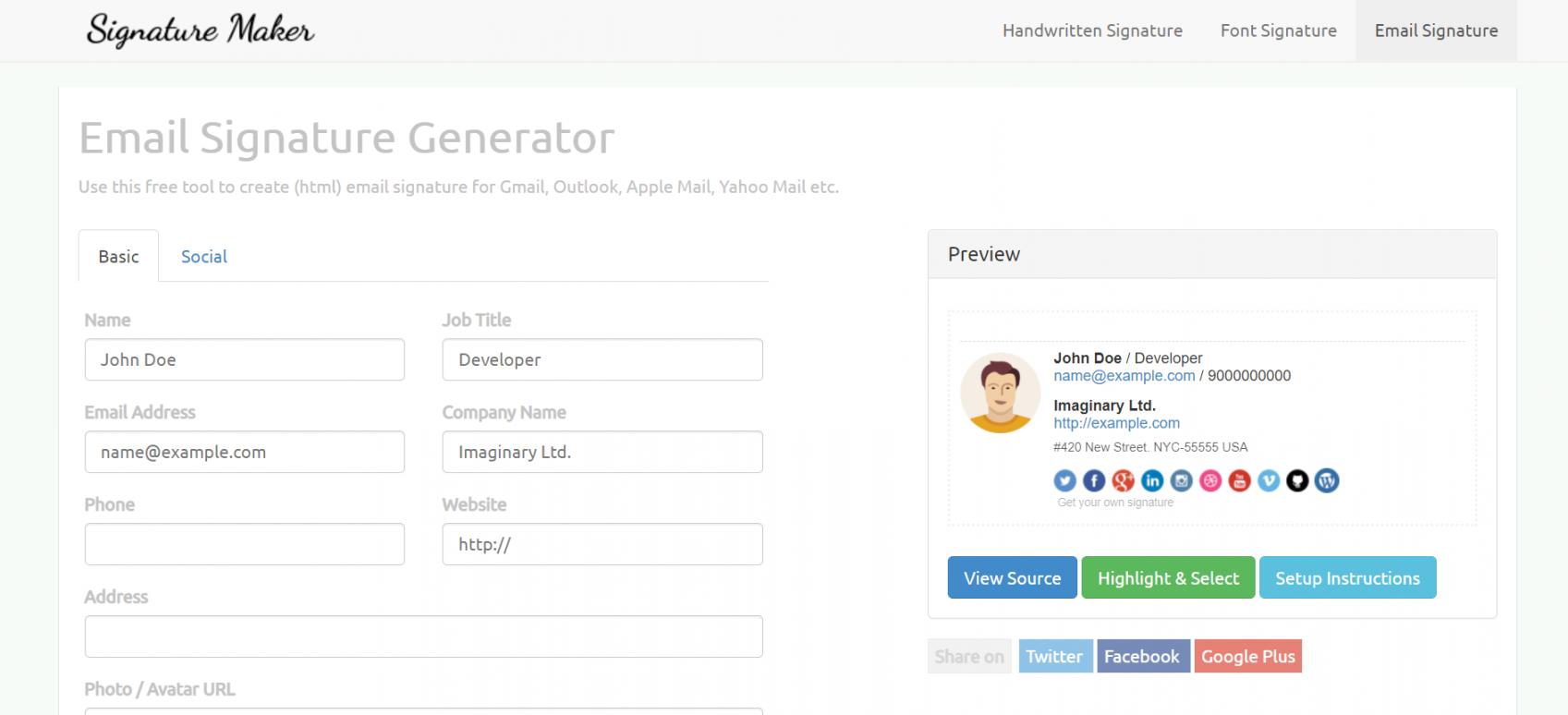The image size is (1568, 715).
Task: Open the Handwritten Signature page
Action: 1092,30
